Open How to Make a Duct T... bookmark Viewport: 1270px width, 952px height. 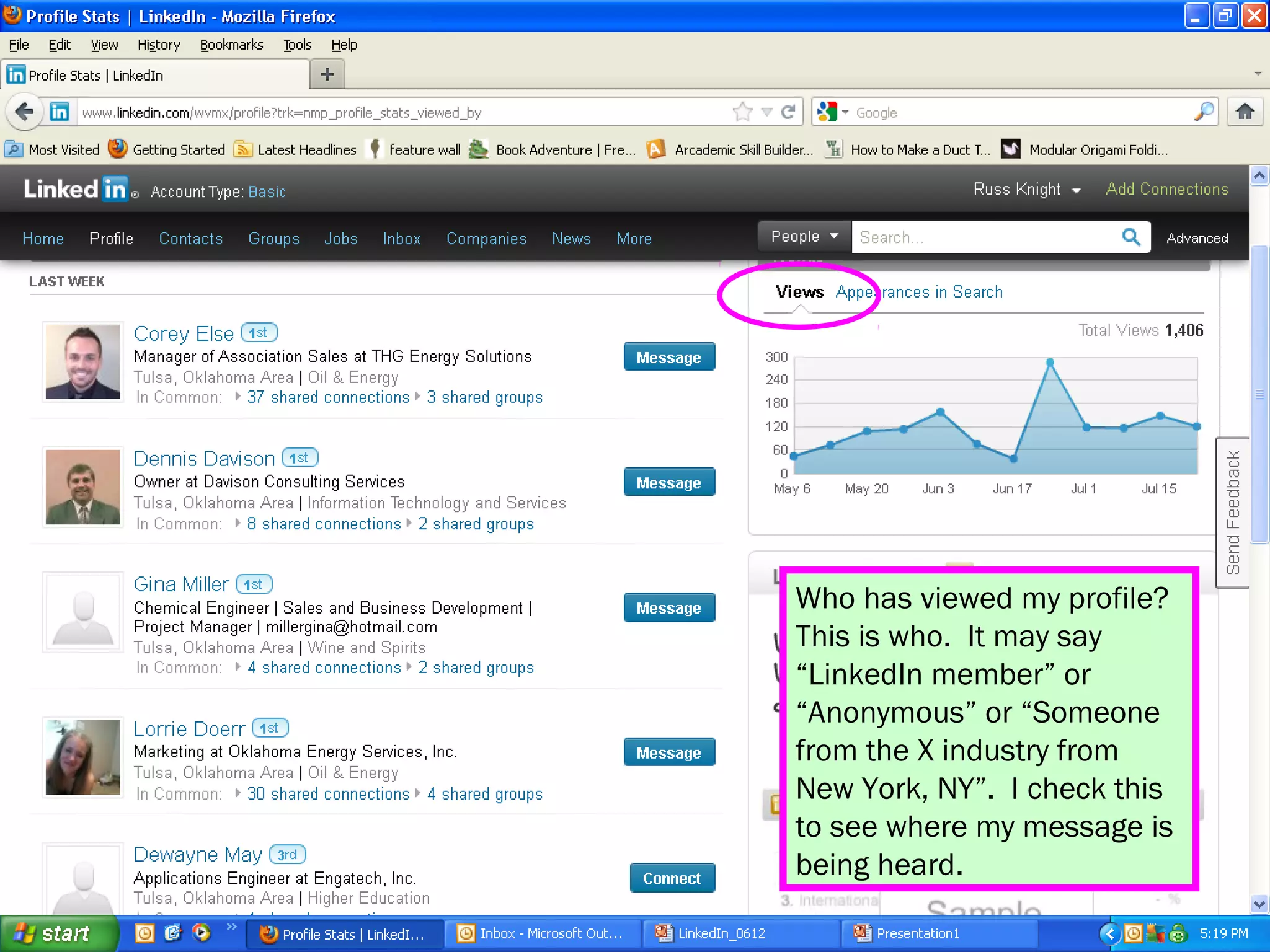point(908,149)
